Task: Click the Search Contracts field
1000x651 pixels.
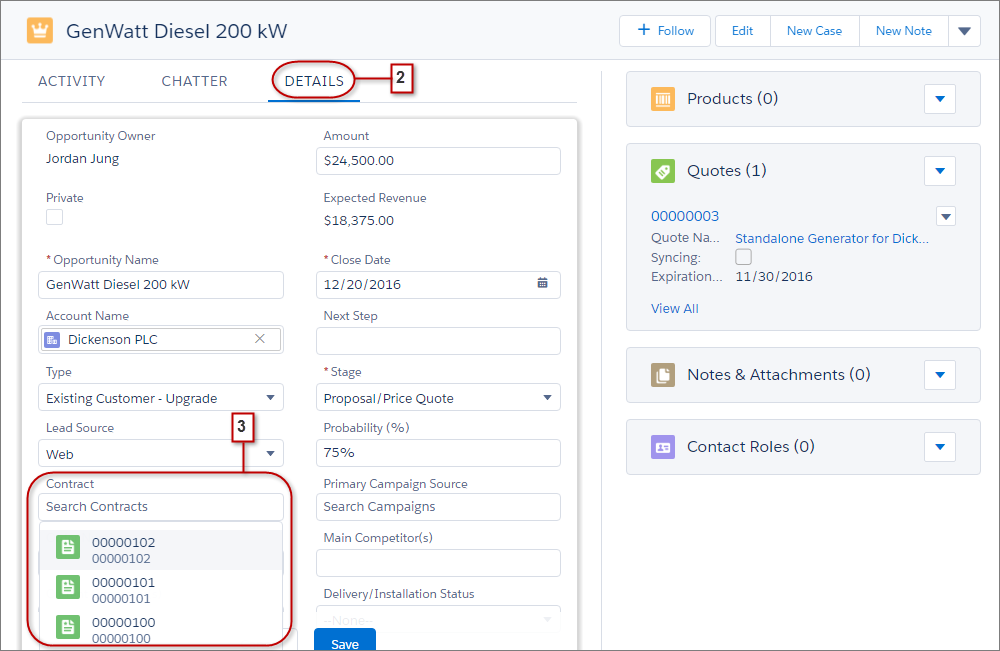Action: pos(161,507)
